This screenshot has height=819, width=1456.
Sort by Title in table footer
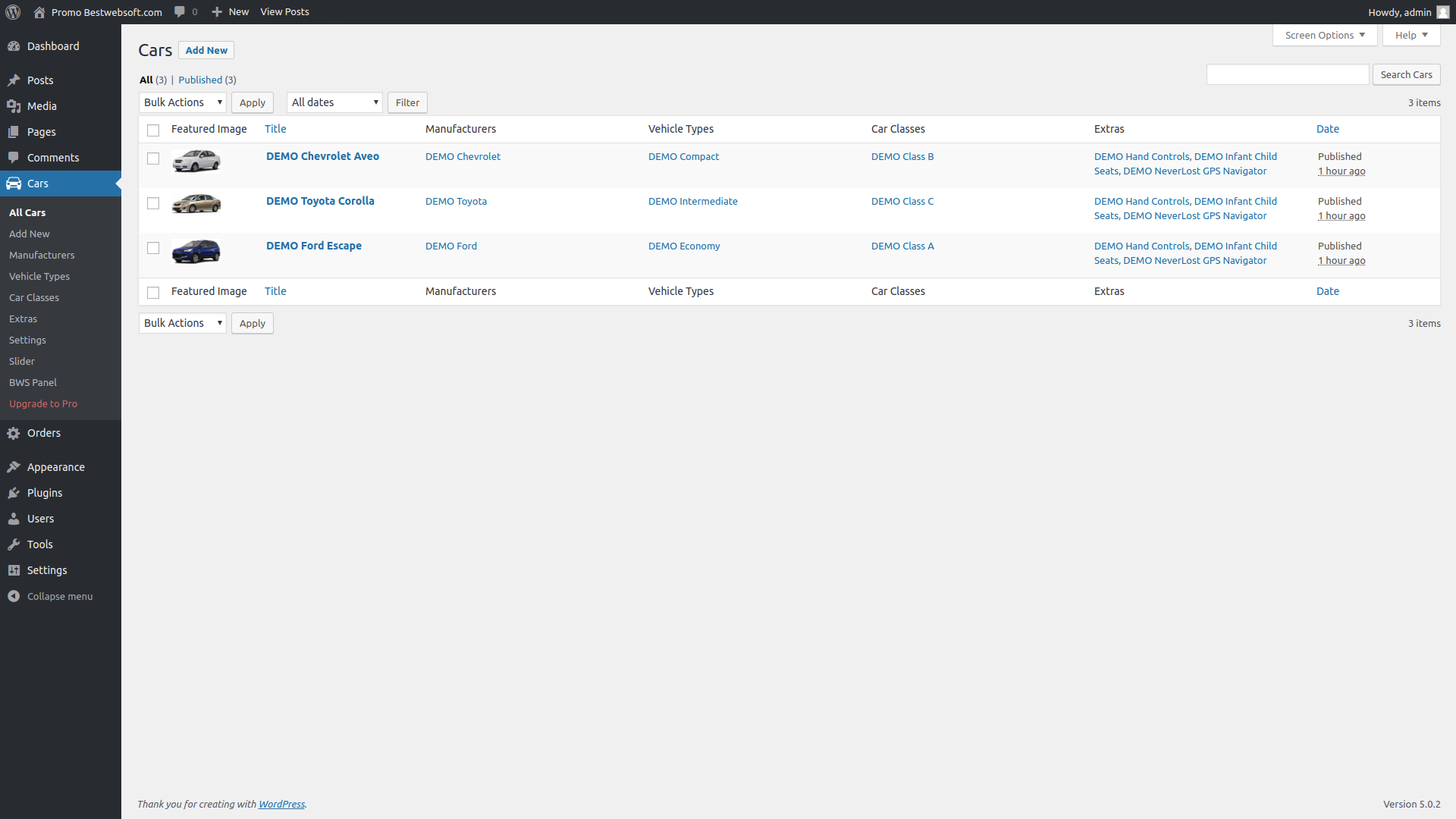tap(275, 291)
